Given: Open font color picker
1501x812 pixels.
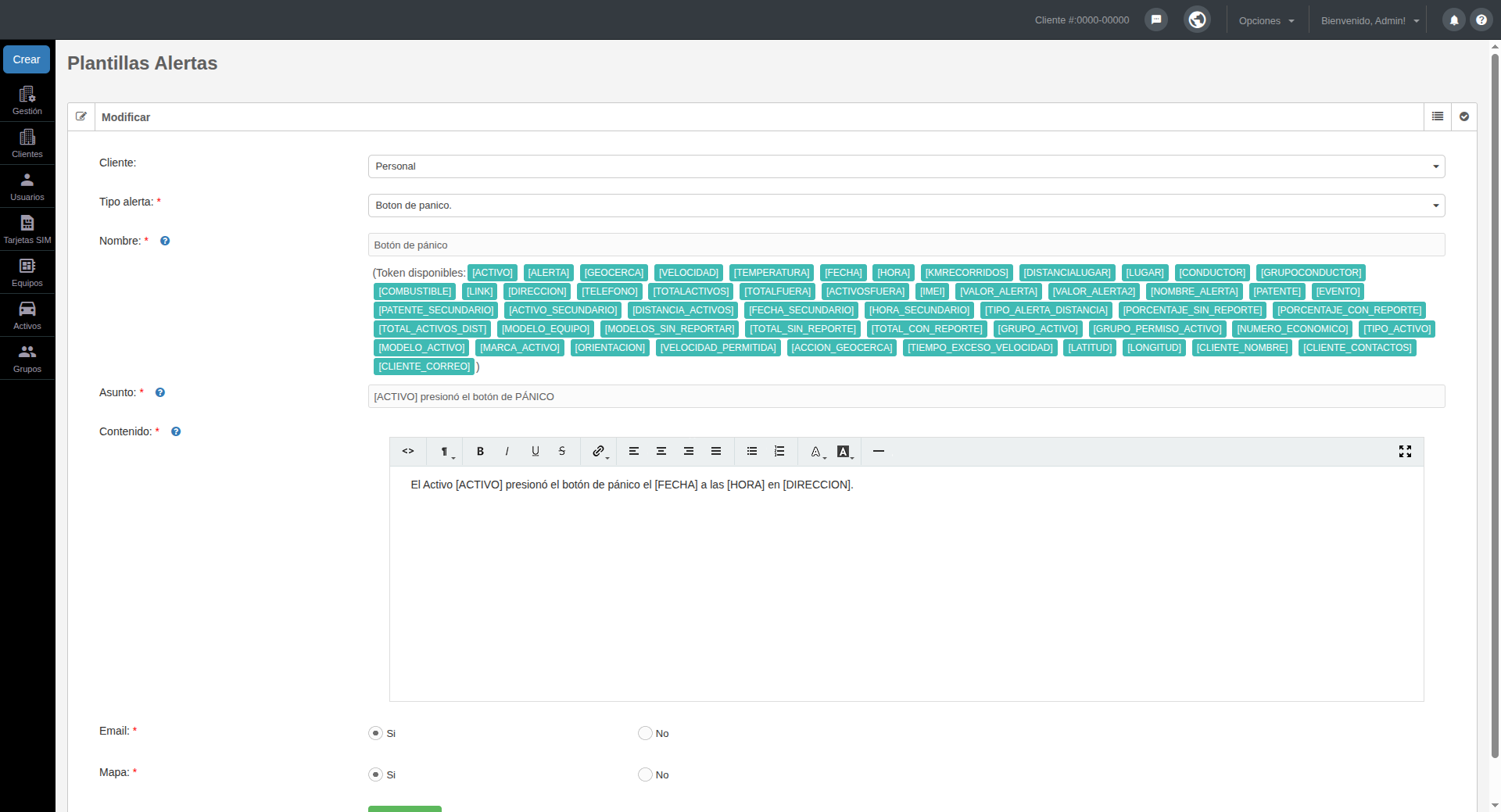Looking at the screenshot, I should [x=817, y=452].
